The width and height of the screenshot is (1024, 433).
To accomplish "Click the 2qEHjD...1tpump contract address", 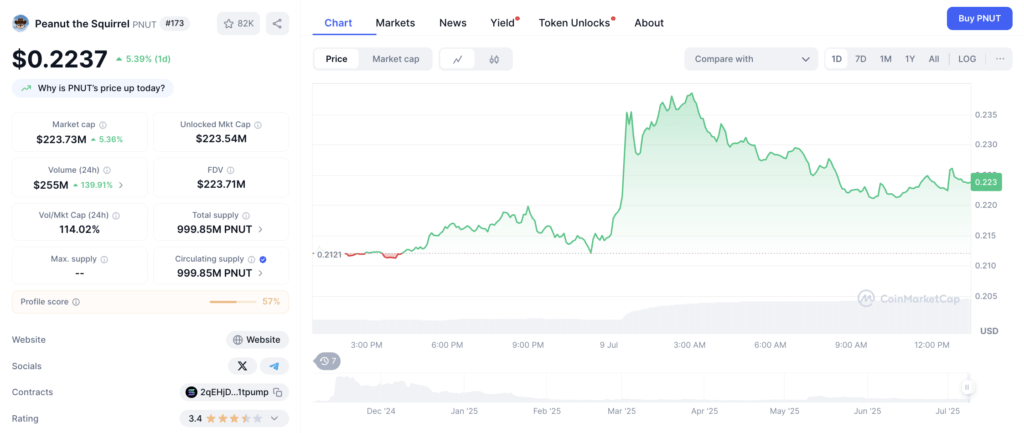I will pos(234,392).
